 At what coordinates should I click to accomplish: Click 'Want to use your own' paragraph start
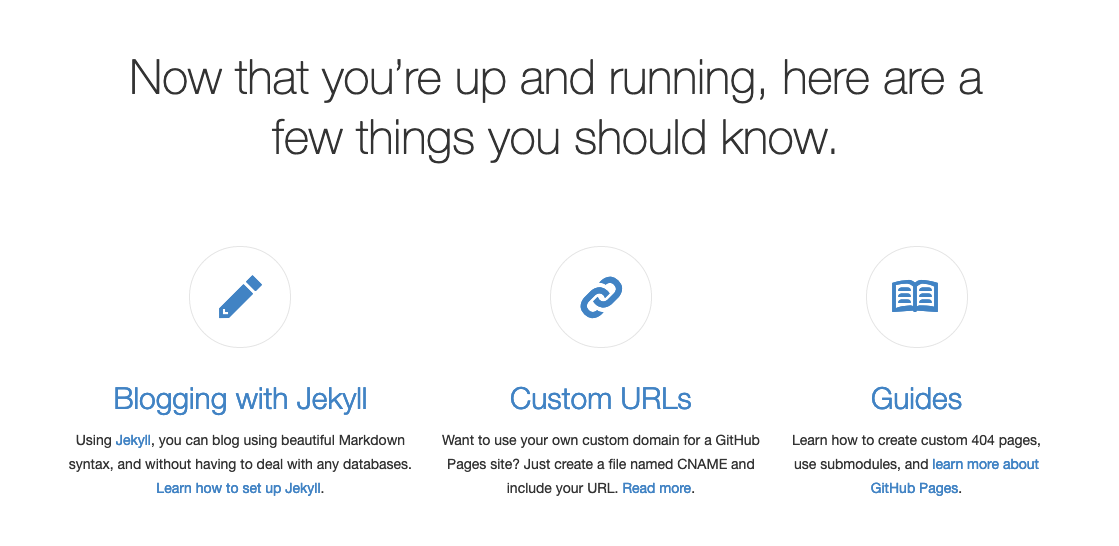coord(497,440)
